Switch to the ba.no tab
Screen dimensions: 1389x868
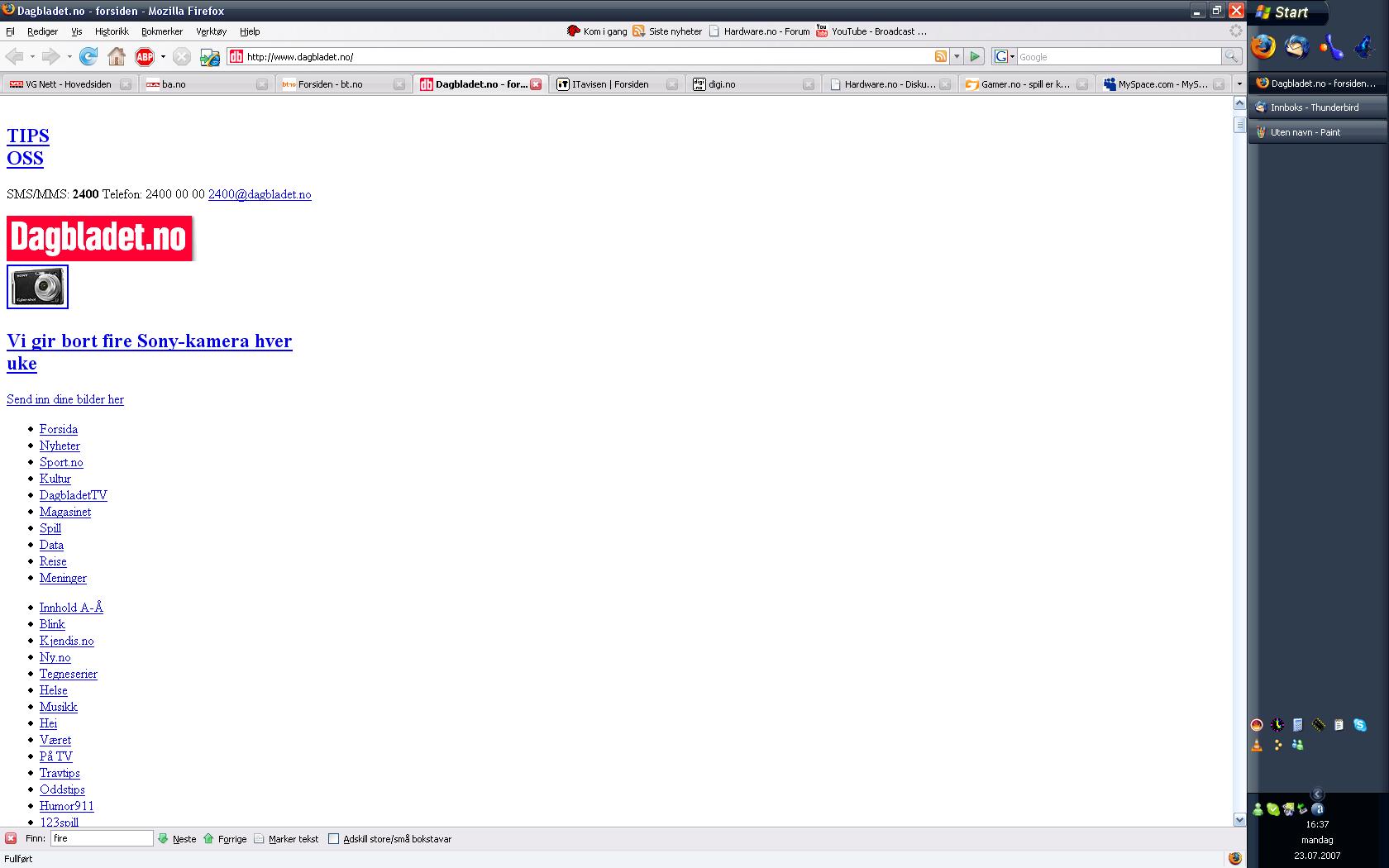(207, 84)
